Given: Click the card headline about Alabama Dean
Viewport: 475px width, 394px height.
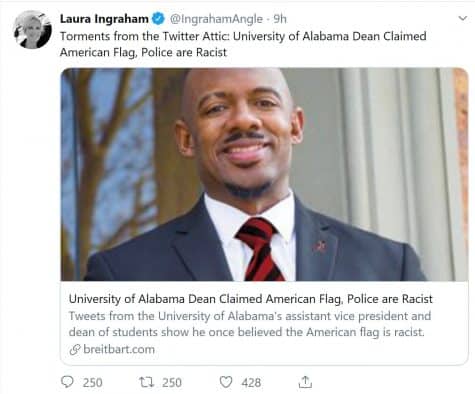Looking at the screenshot, I should point(251,299).
